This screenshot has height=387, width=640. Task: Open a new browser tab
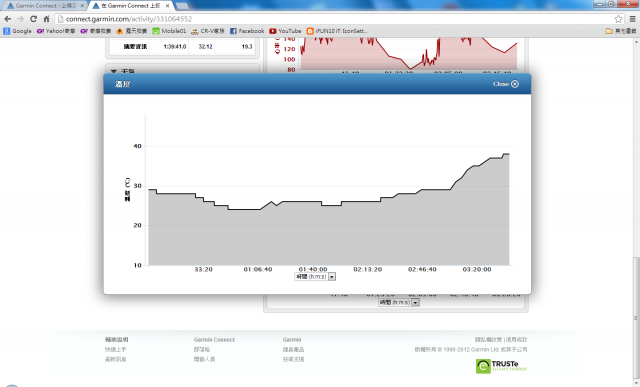182,6
